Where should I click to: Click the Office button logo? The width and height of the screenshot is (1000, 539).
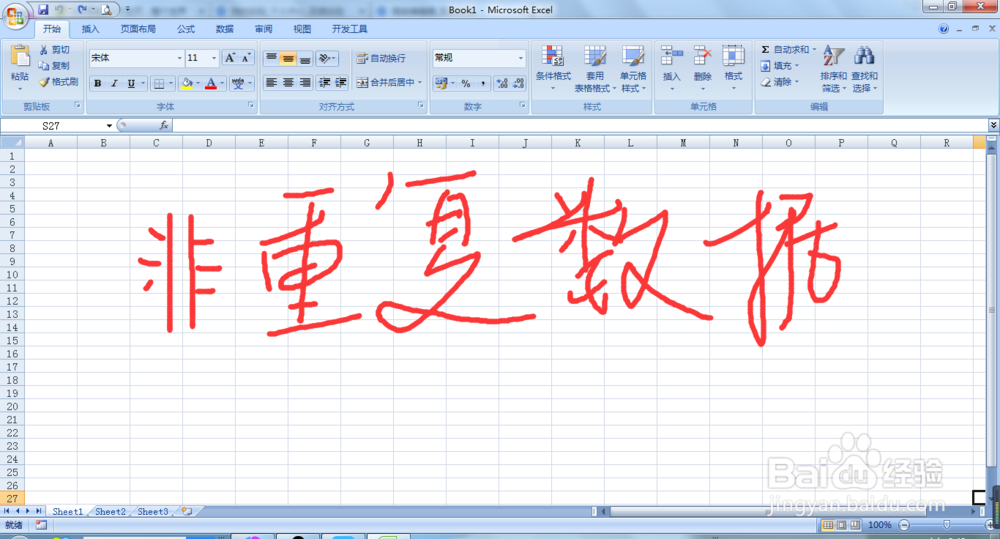(x=15, y=15)
